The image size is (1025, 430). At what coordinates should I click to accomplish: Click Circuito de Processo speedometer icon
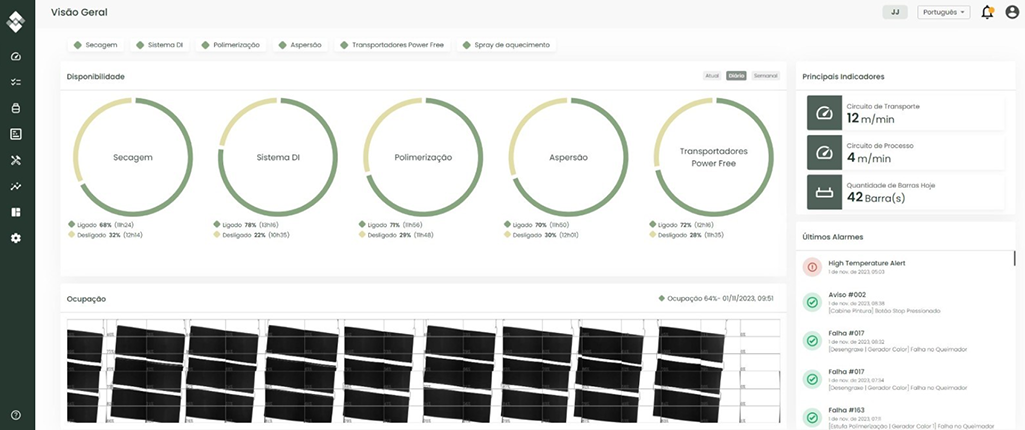point(824,152)
